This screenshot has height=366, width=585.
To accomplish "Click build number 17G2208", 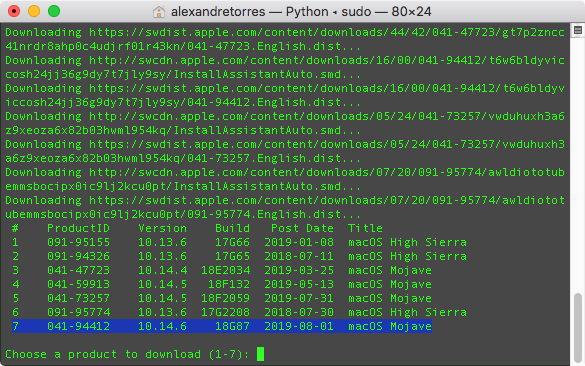I will pos(225,312).
